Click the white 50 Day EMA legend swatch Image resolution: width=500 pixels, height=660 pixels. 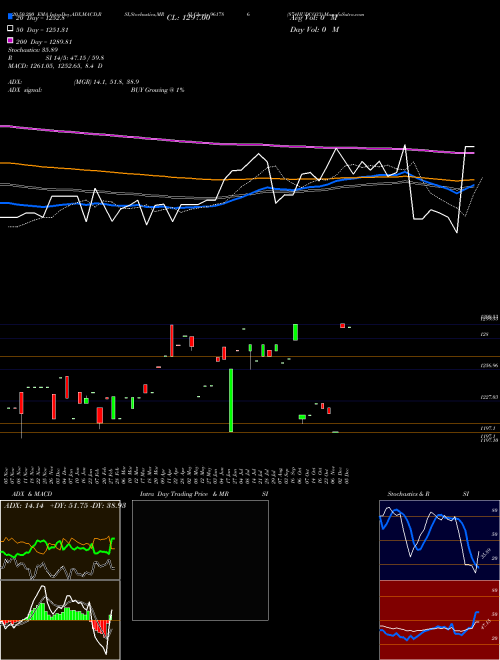pos(11,28)
